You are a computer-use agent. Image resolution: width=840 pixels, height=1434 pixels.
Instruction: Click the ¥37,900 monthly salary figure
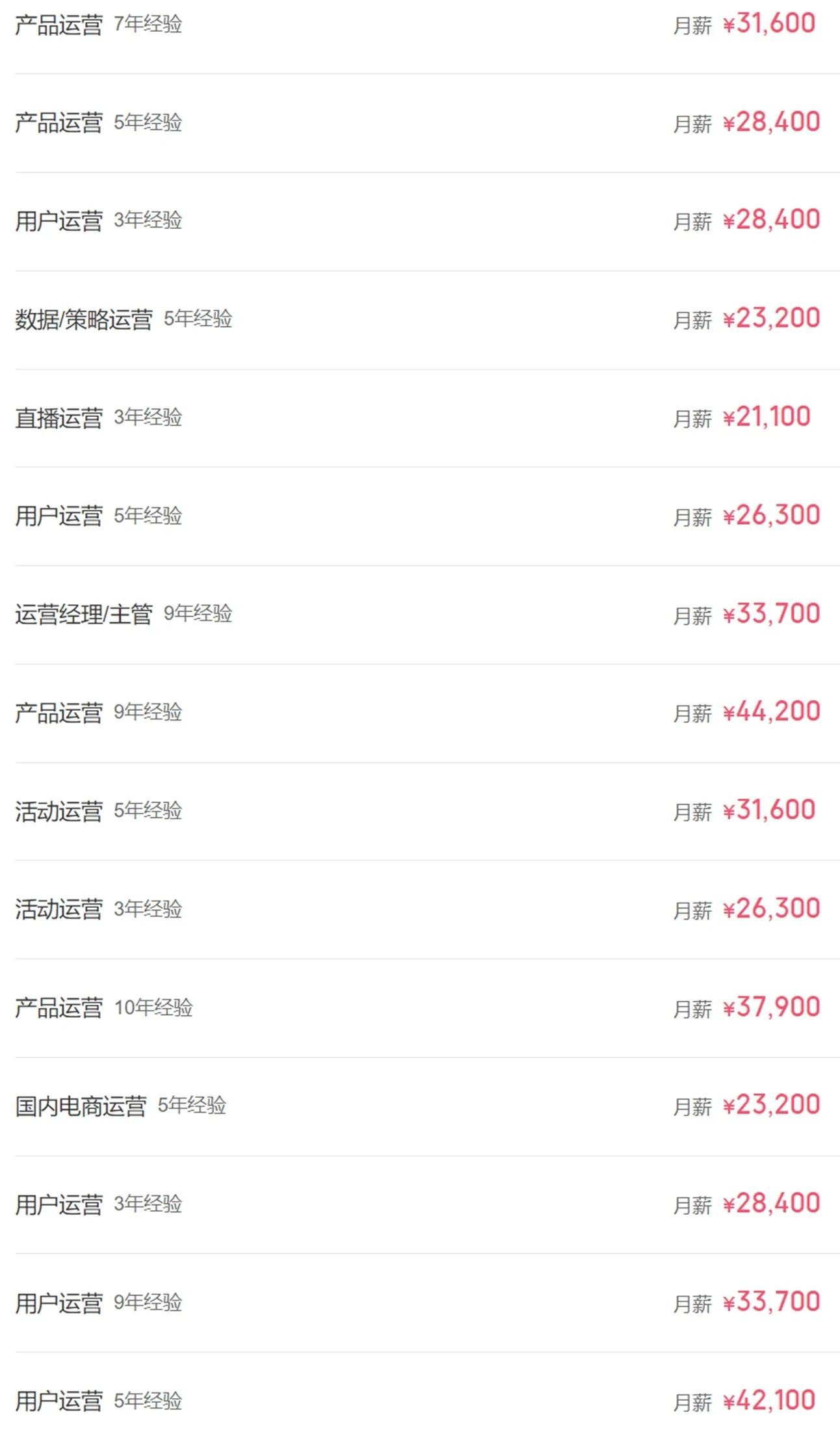[x=771, y=1007]
